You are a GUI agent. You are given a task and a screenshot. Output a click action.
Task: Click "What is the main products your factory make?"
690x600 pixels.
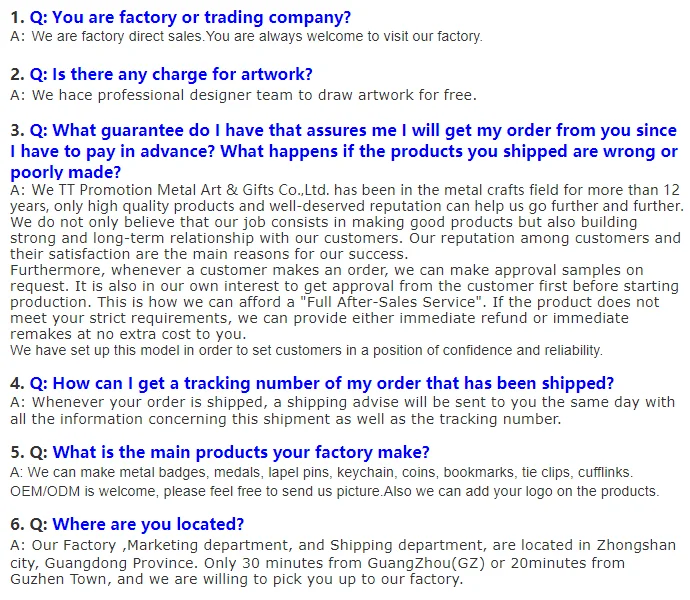coord(241,451)
